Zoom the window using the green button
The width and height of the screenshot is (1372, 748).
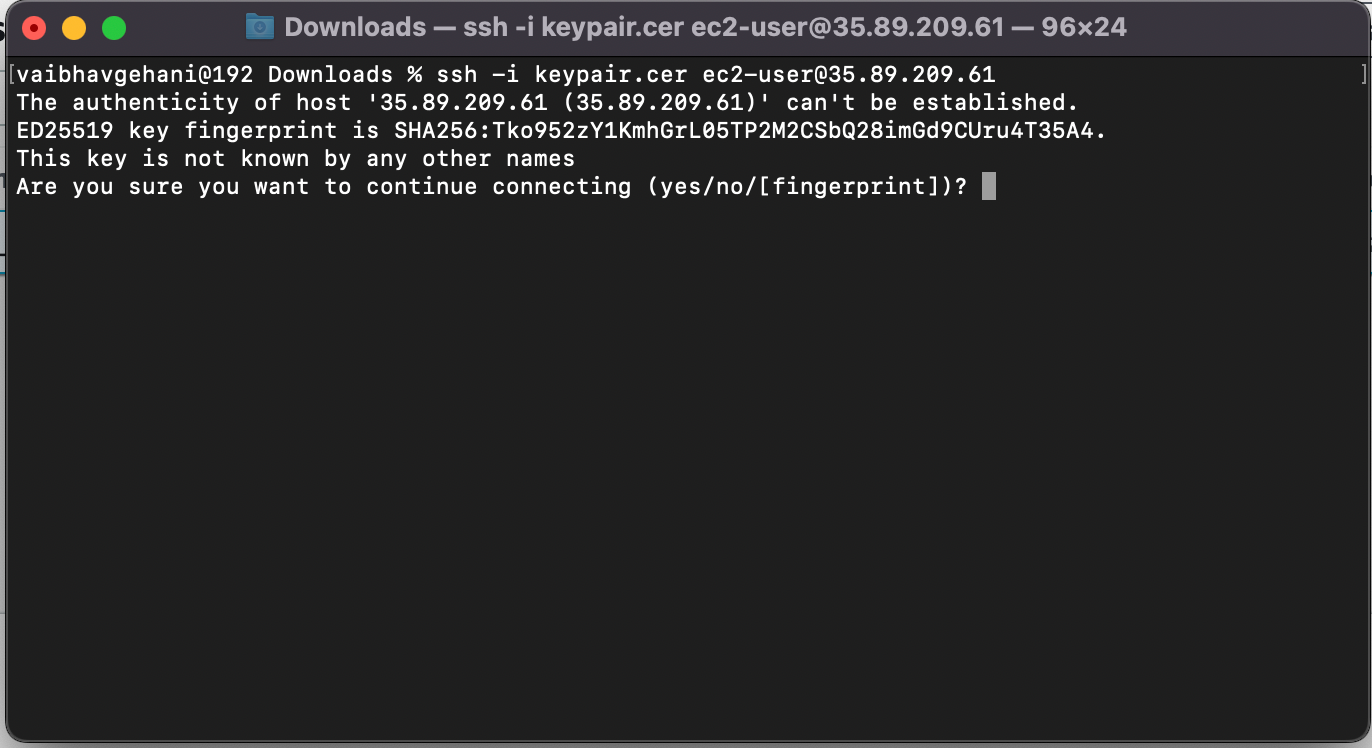[114, 28]
